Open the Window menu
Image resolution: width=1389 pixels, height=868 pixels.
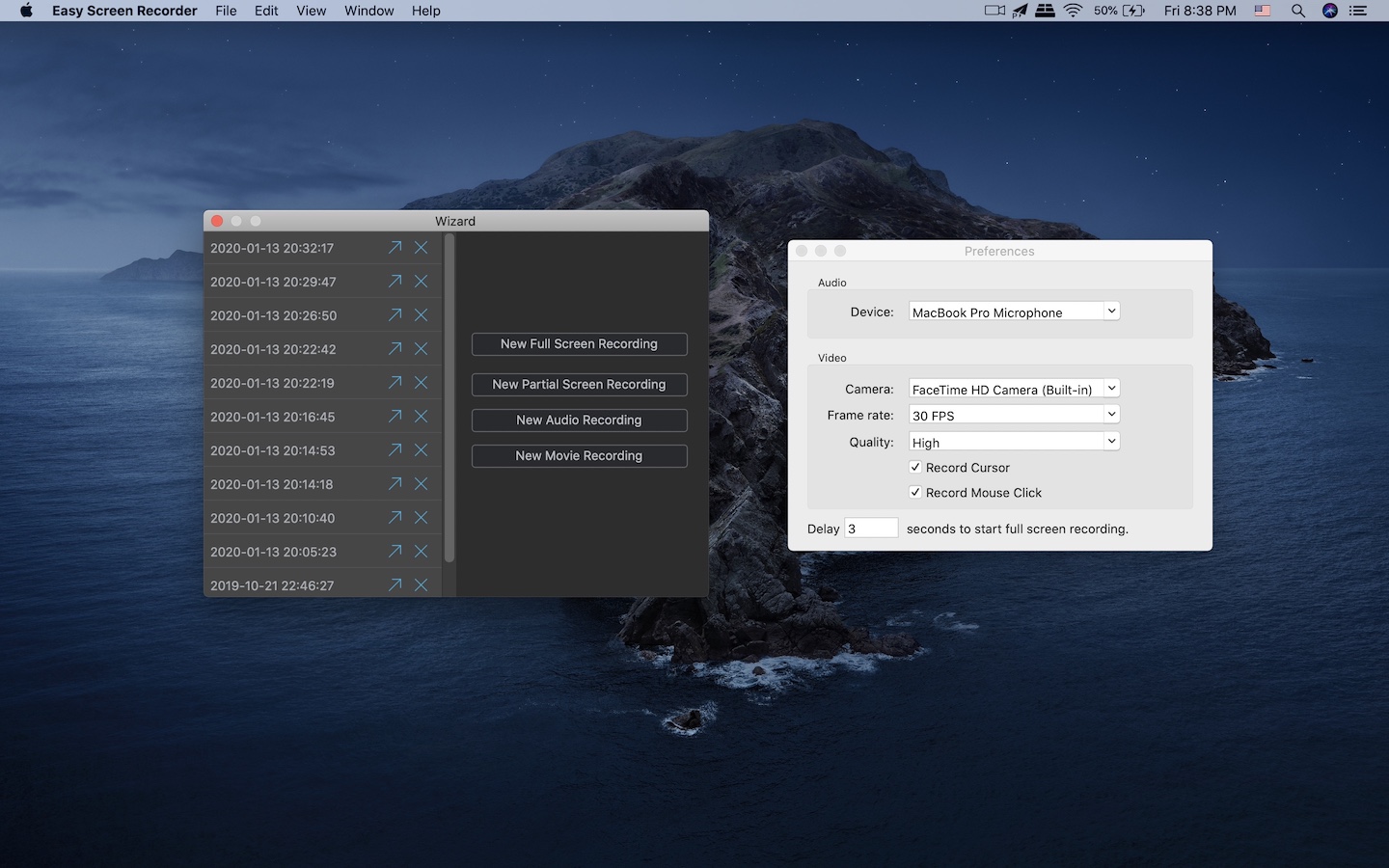[369, 11]
